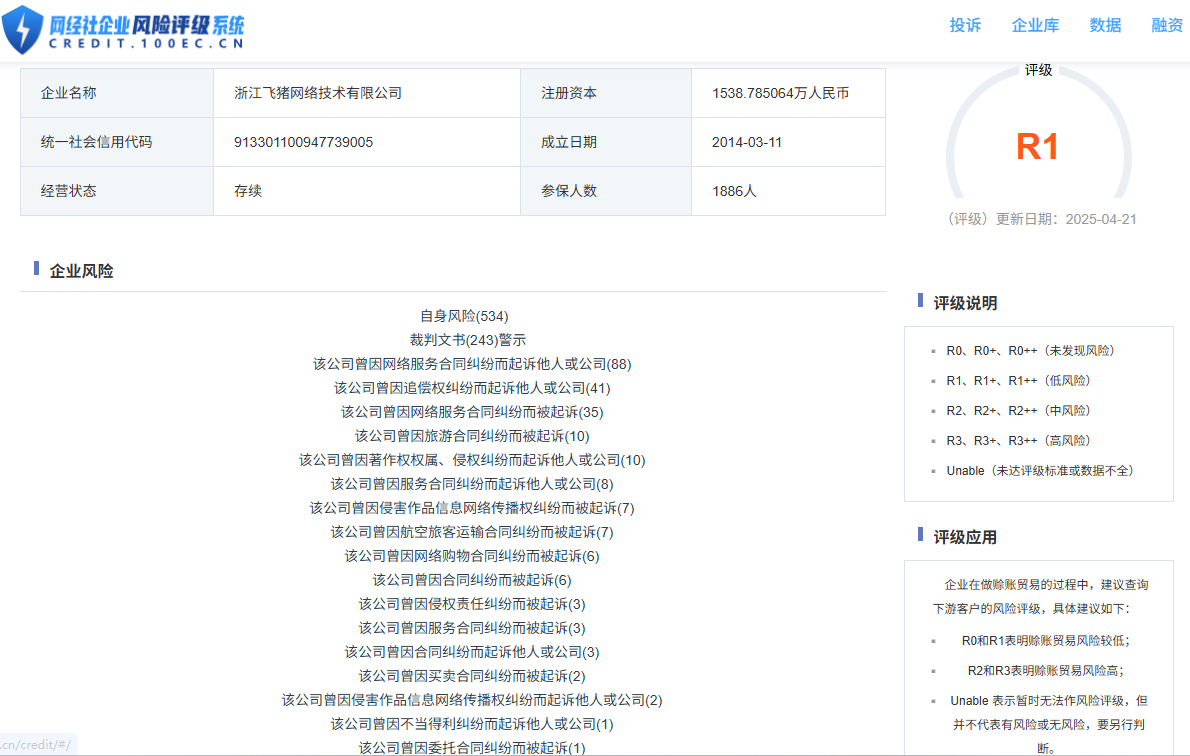Click the rating update date 2025-04-21

point(1101,219)
